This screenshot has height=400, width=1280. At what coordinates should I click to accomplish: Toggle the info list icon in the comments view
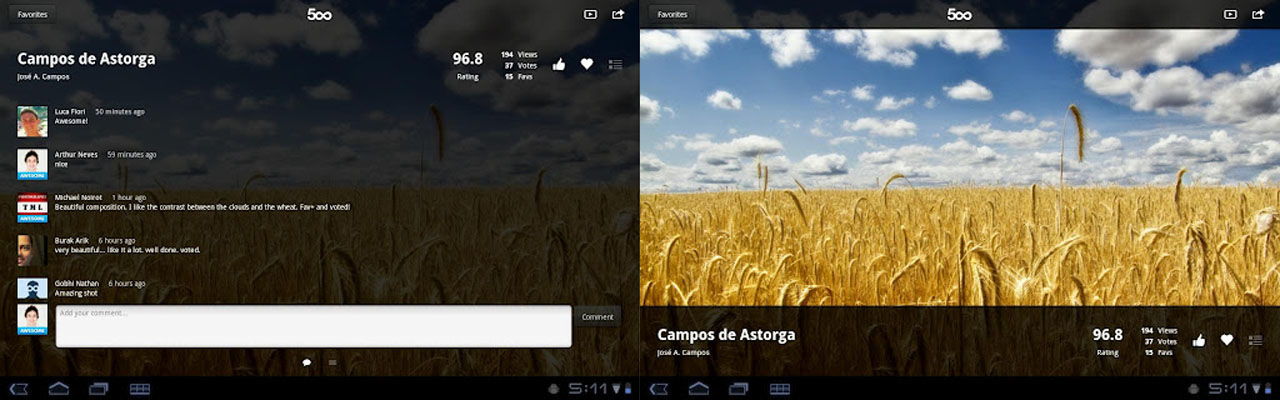pyautogui.click(x=615, y=64)
